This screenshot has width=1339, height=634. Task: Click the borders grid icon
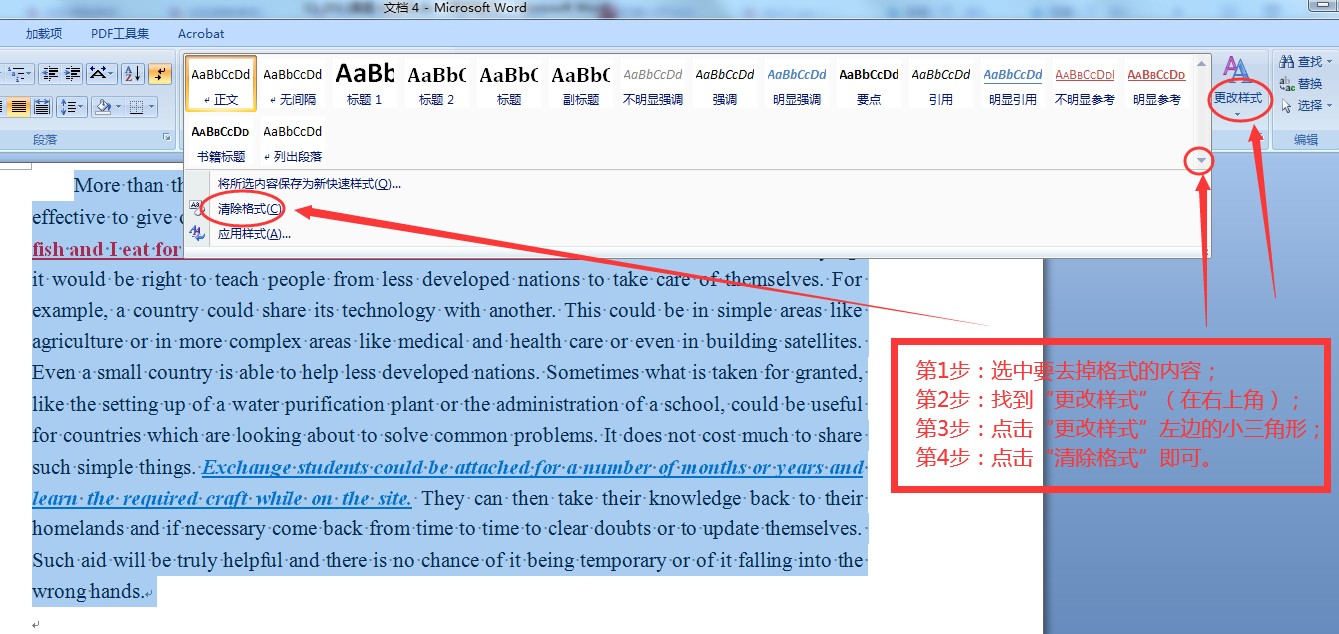tap(136, 107)
